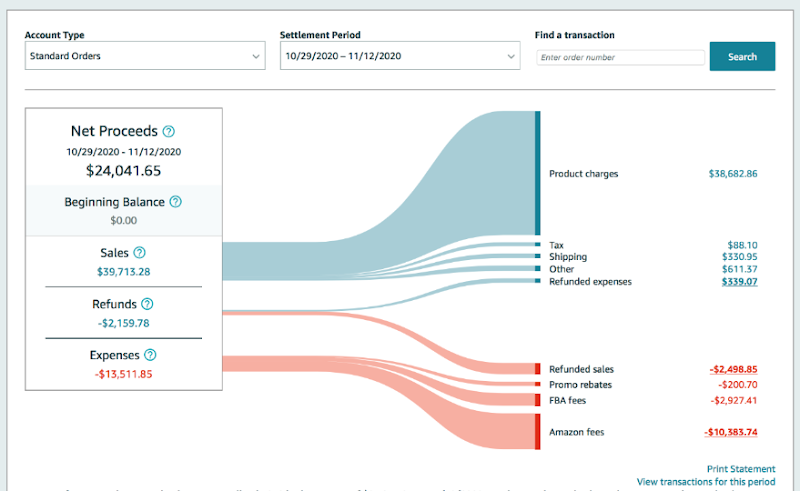Click the Amazon fees label
800x491 pixels.
(x=577, y=432)
